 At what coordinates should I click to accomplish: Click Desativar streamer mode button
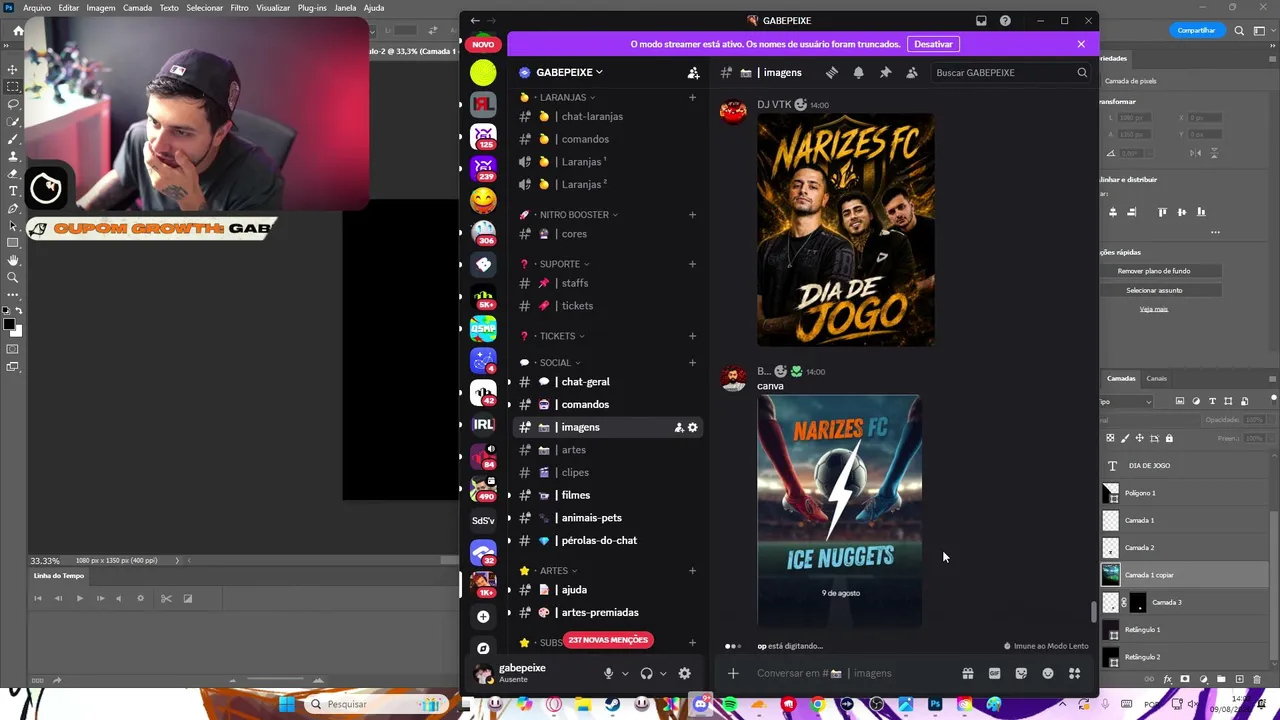click(933, 44)
